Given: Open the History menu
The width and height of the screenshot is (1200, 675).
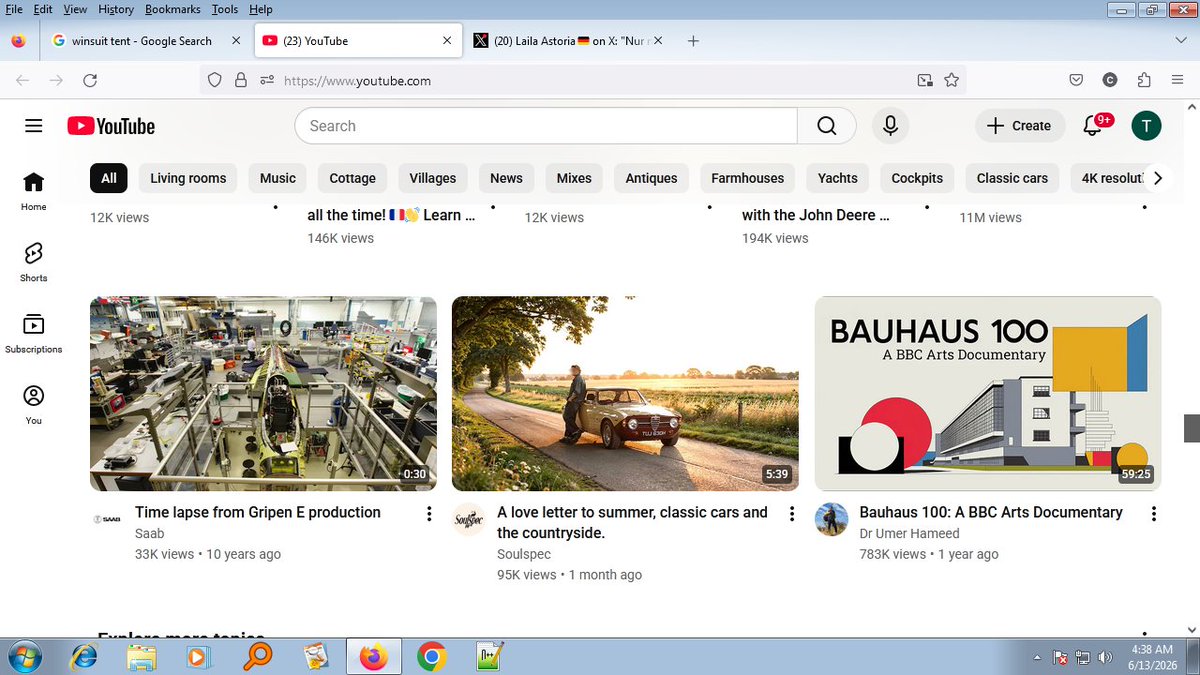Looking at the screenshot, I should click(x=116, y=9).
